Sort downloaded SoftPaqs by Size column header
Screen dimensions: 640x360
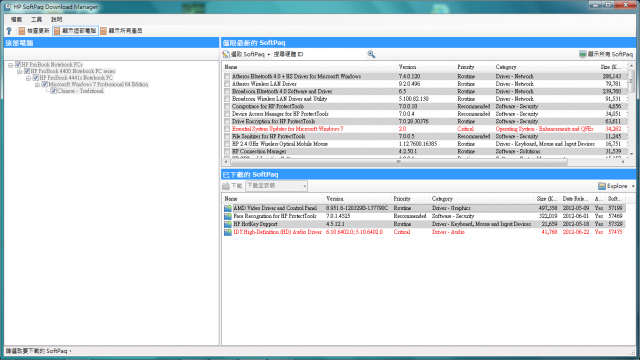[x=547, y=199]
